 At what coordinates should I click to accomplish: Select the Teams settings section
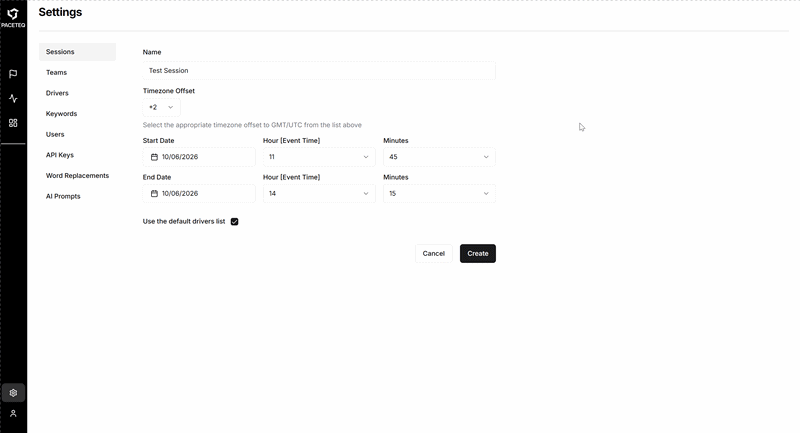78,72
